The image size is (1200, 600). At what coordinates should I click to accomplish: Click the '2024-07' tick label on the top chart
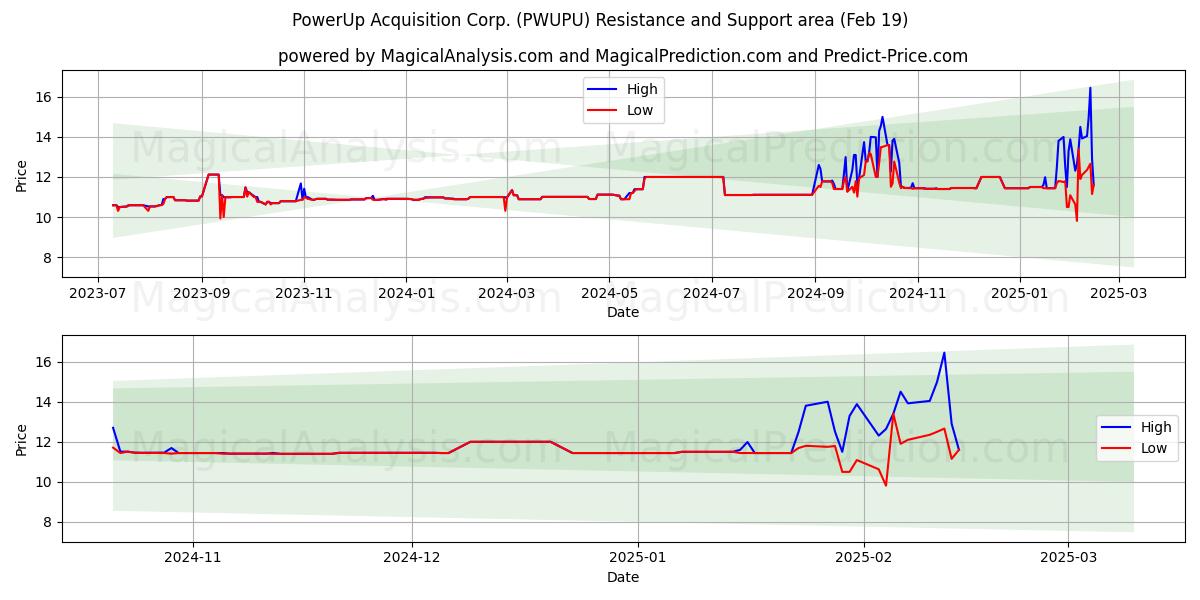tap(711, 293)
